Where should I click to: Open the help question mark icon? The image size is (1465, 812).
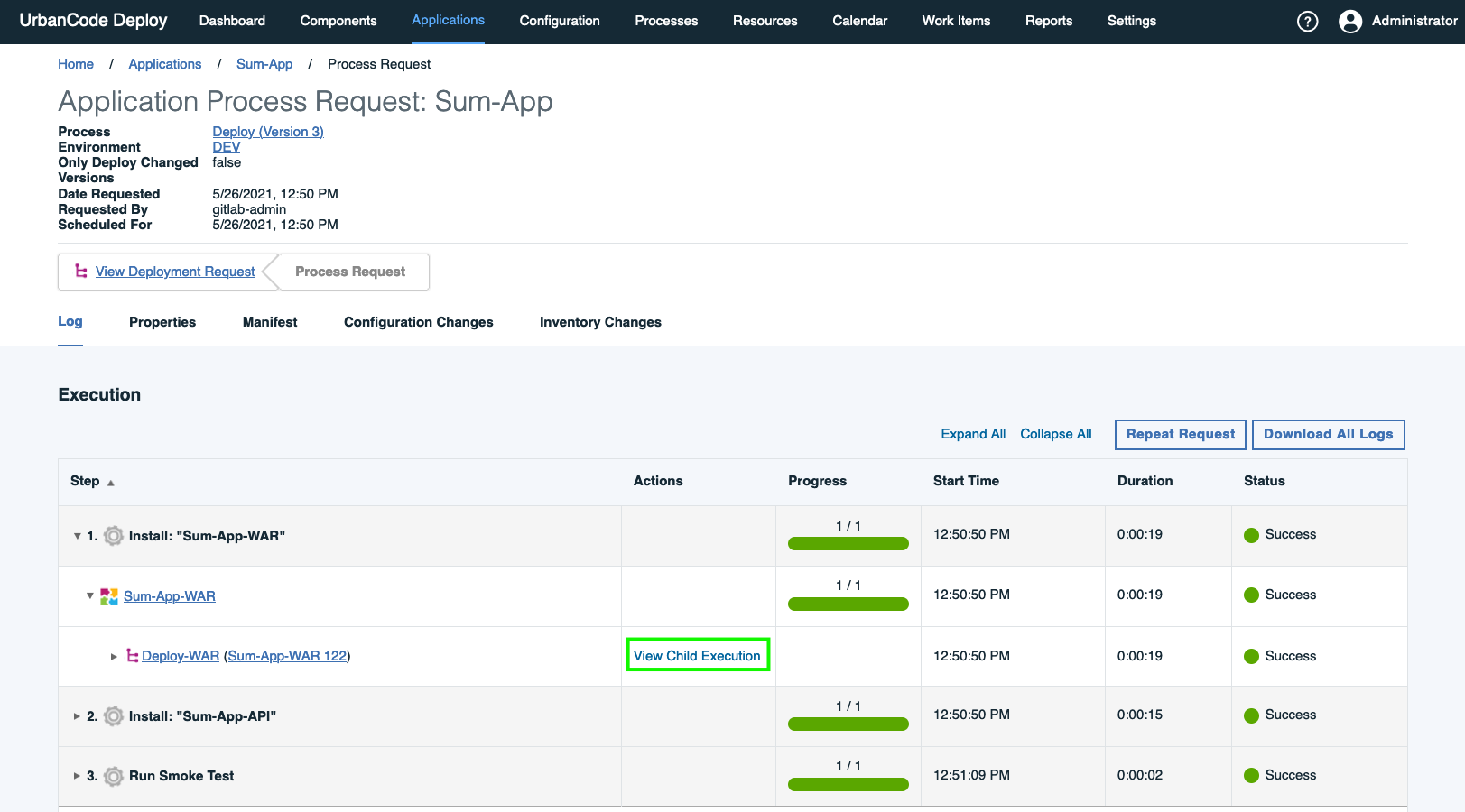tap(1307, 21)
